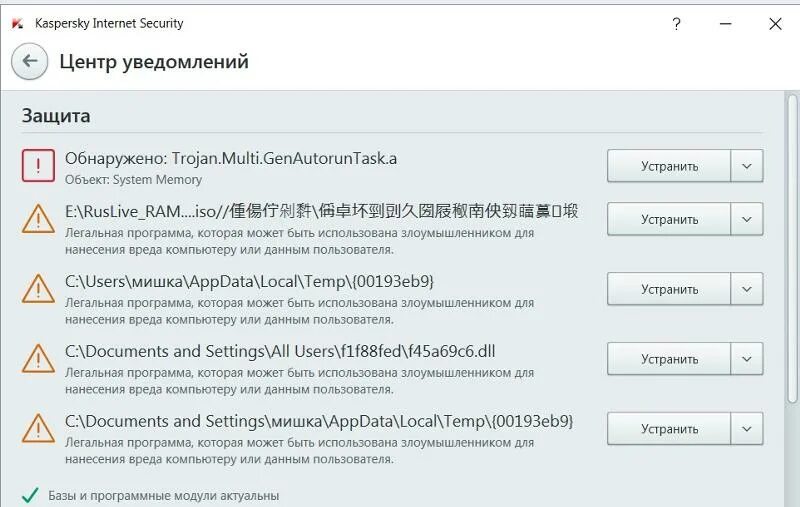This screenshot has height=507, width=800.
Task: Click the Защита section heading
Action: click(56, 116)
